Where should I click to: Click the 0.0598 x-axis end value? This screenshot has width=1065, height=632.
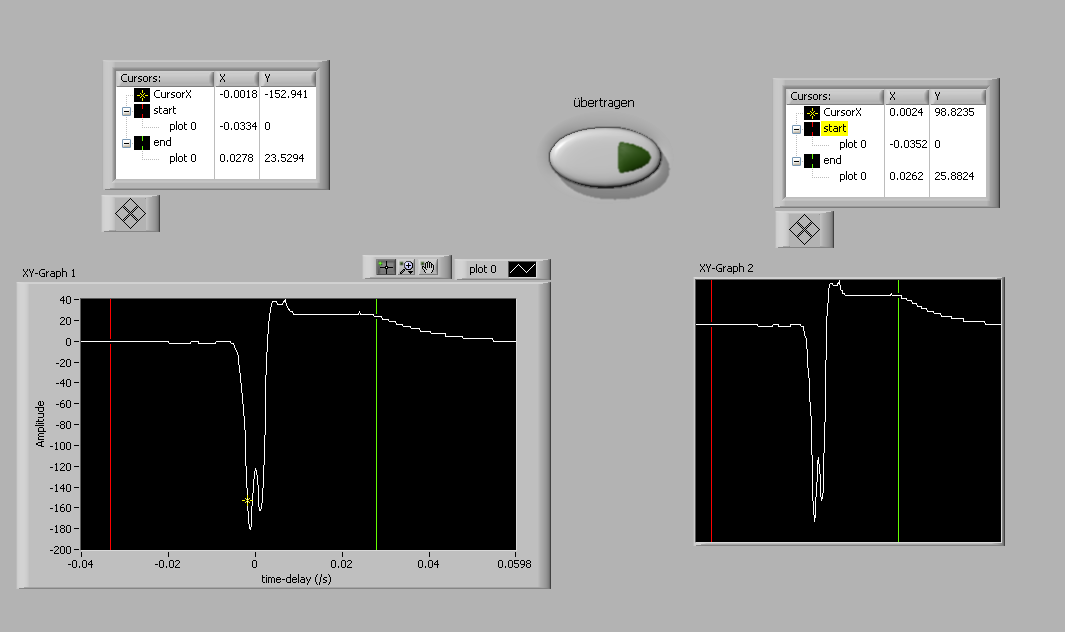[514, 564]
